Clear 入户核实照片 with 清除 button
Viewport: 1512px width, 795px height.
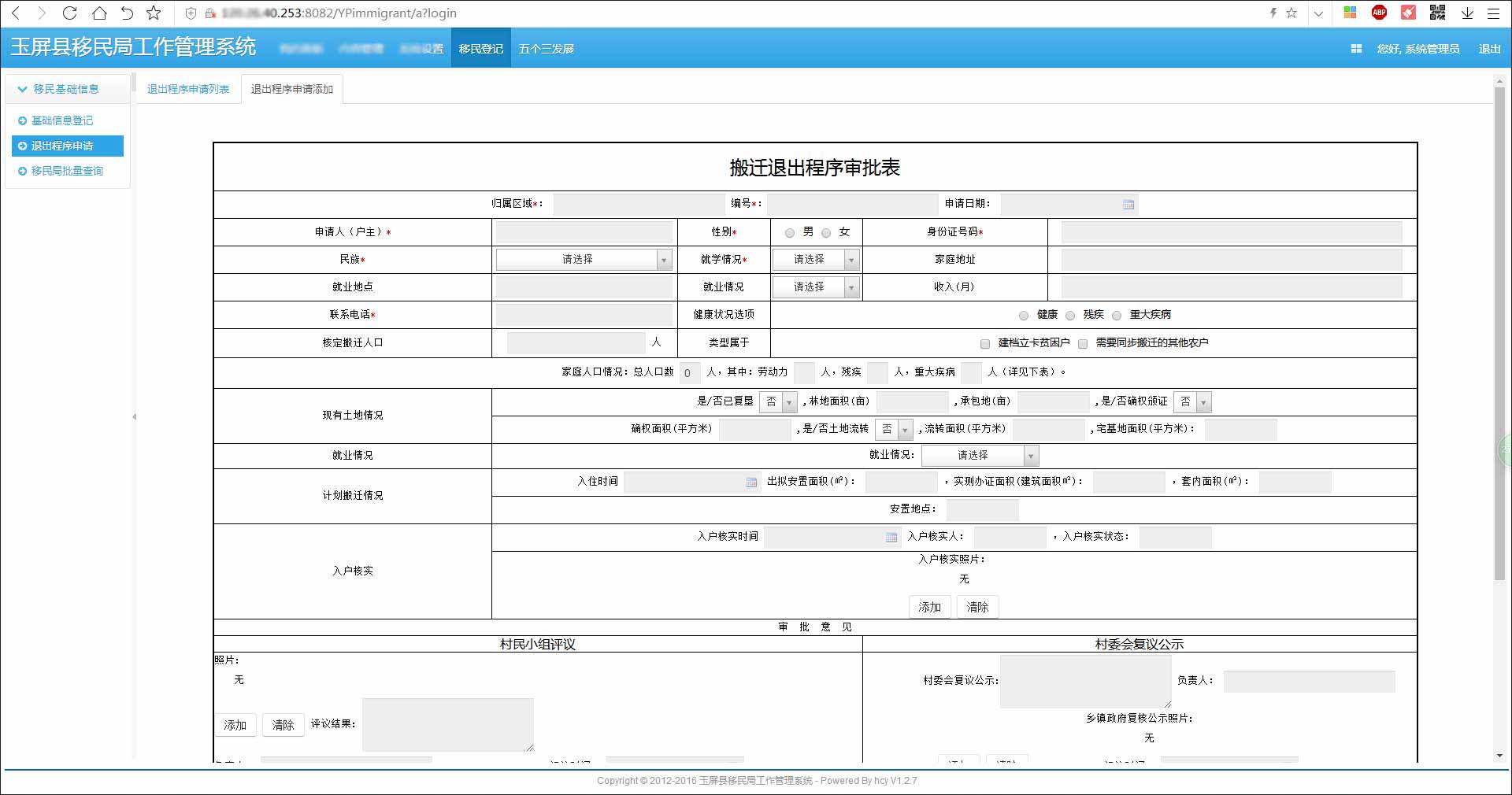coord(978,607)
